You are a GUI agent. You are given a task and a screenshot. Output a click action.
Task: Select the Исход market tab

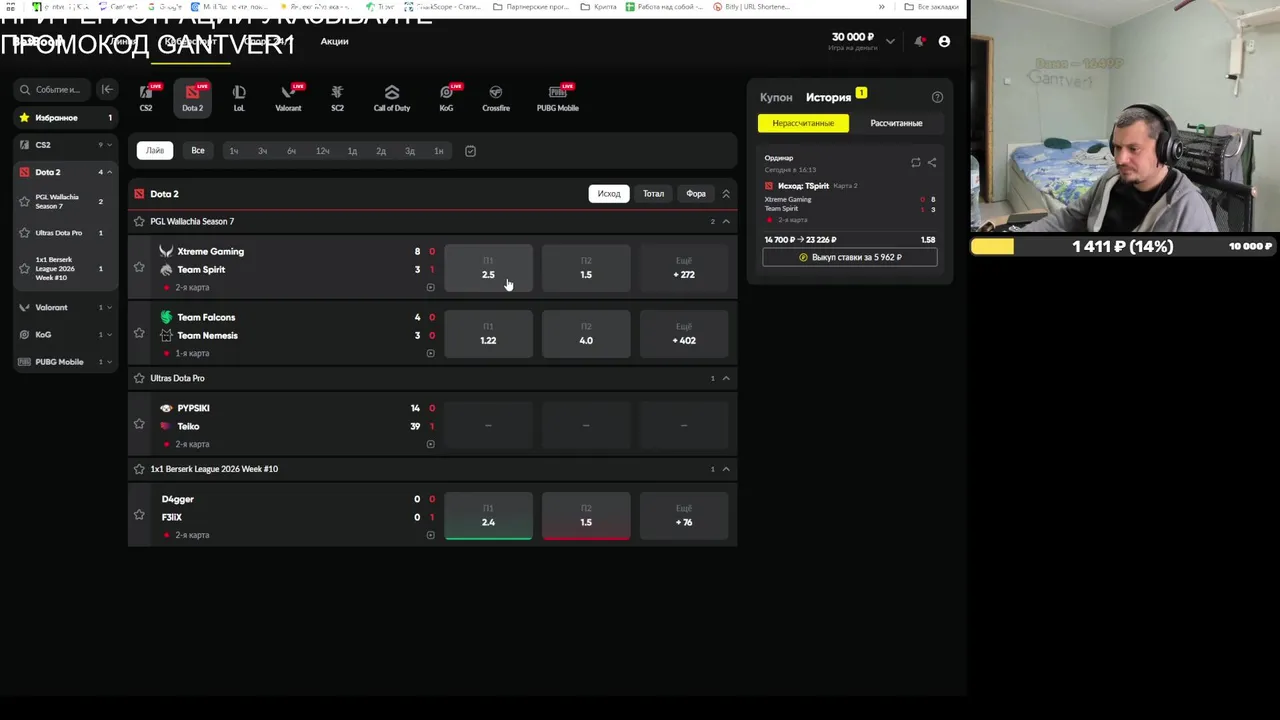[x=609, y=194]
